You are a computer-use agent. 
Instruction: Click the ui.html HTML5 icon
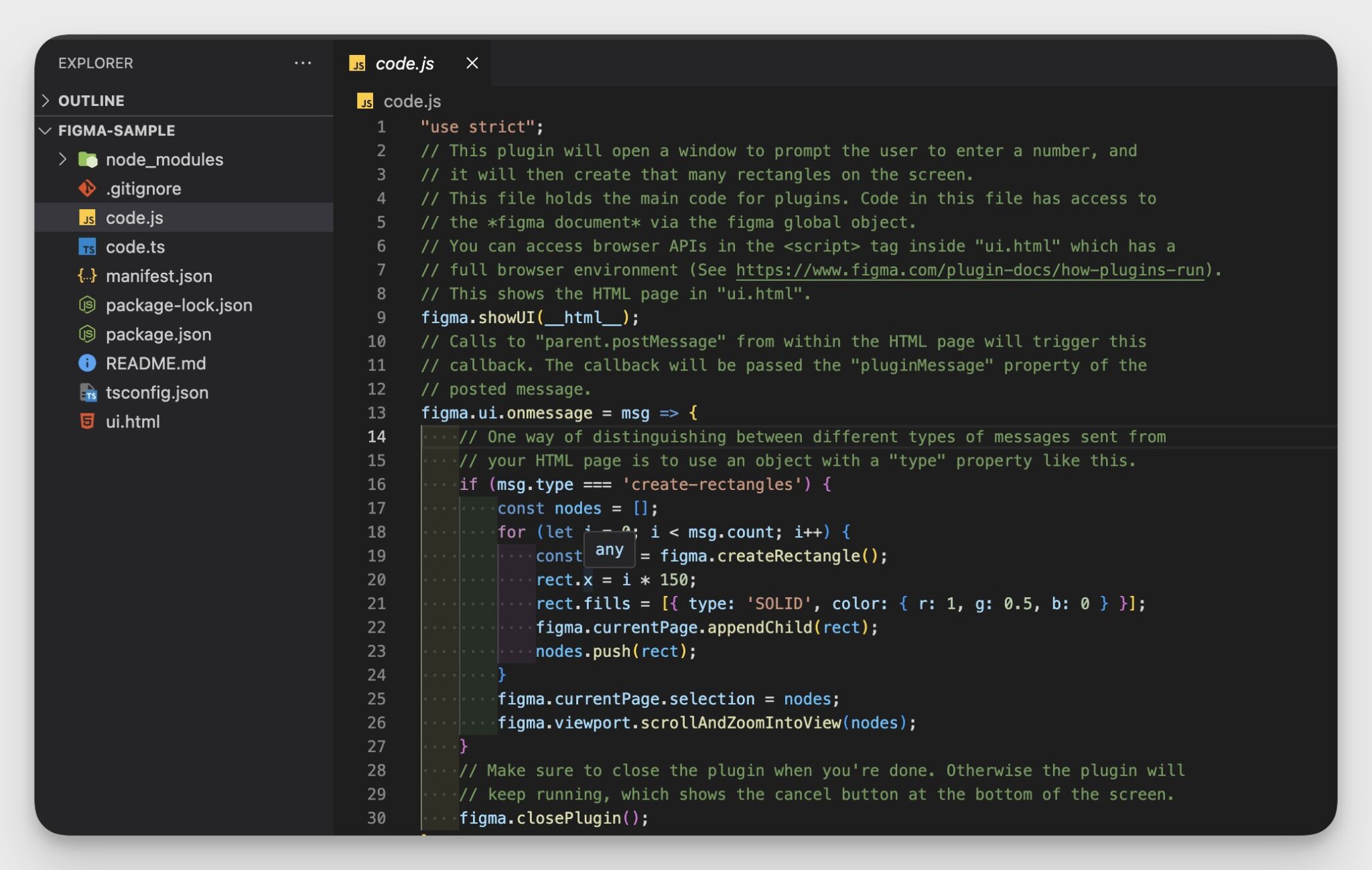pos(87,421)
